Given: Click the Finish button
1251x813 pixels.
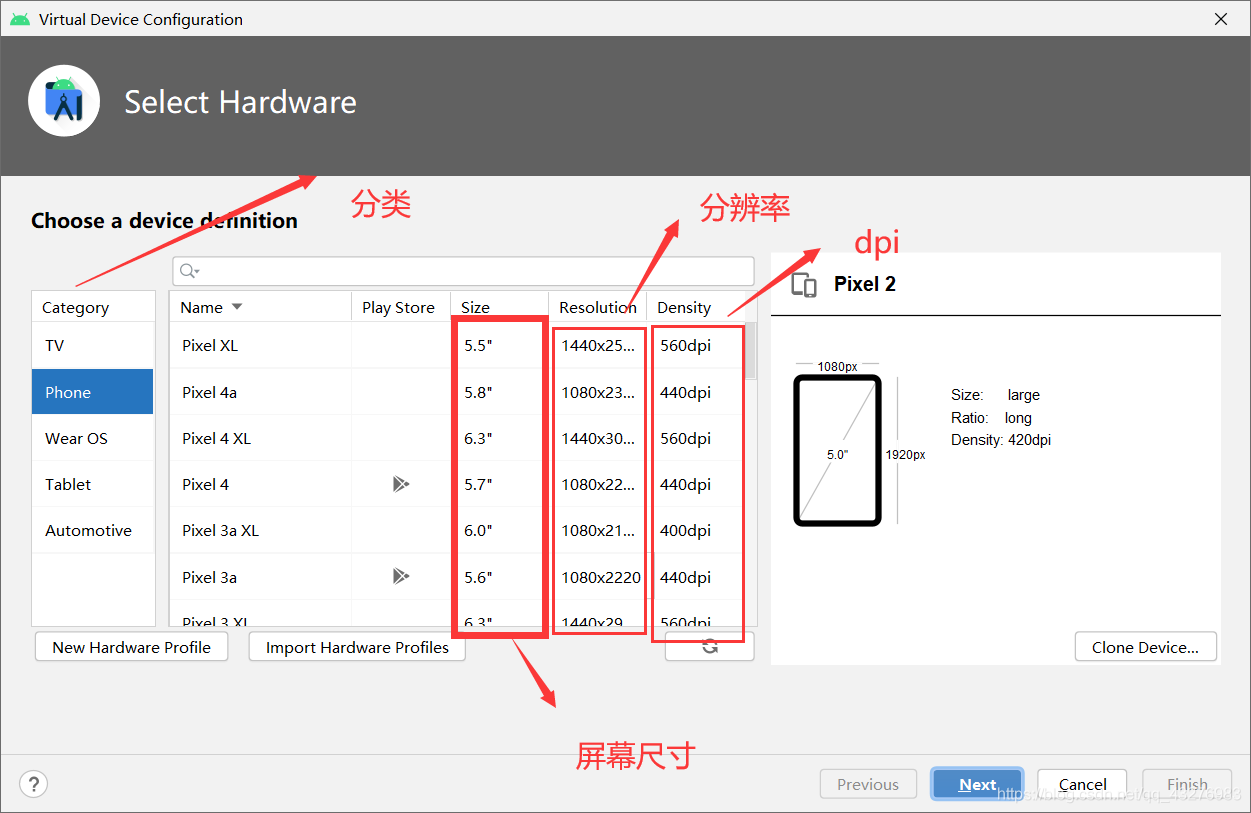Looking at the screenshot, I should point(1187,784).
